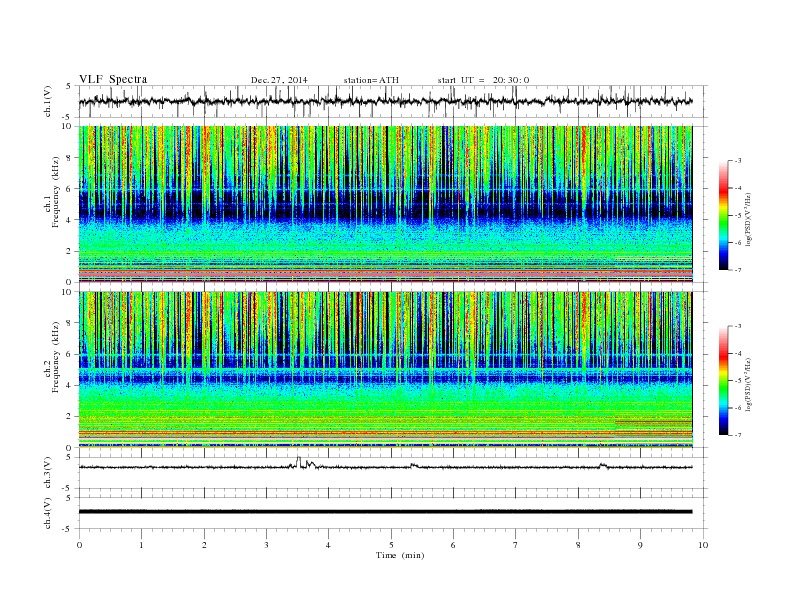792x612 pixels.
Task: Click the "4" kHz tick on ch.2 frequency axis
Action: pos(70,385)
